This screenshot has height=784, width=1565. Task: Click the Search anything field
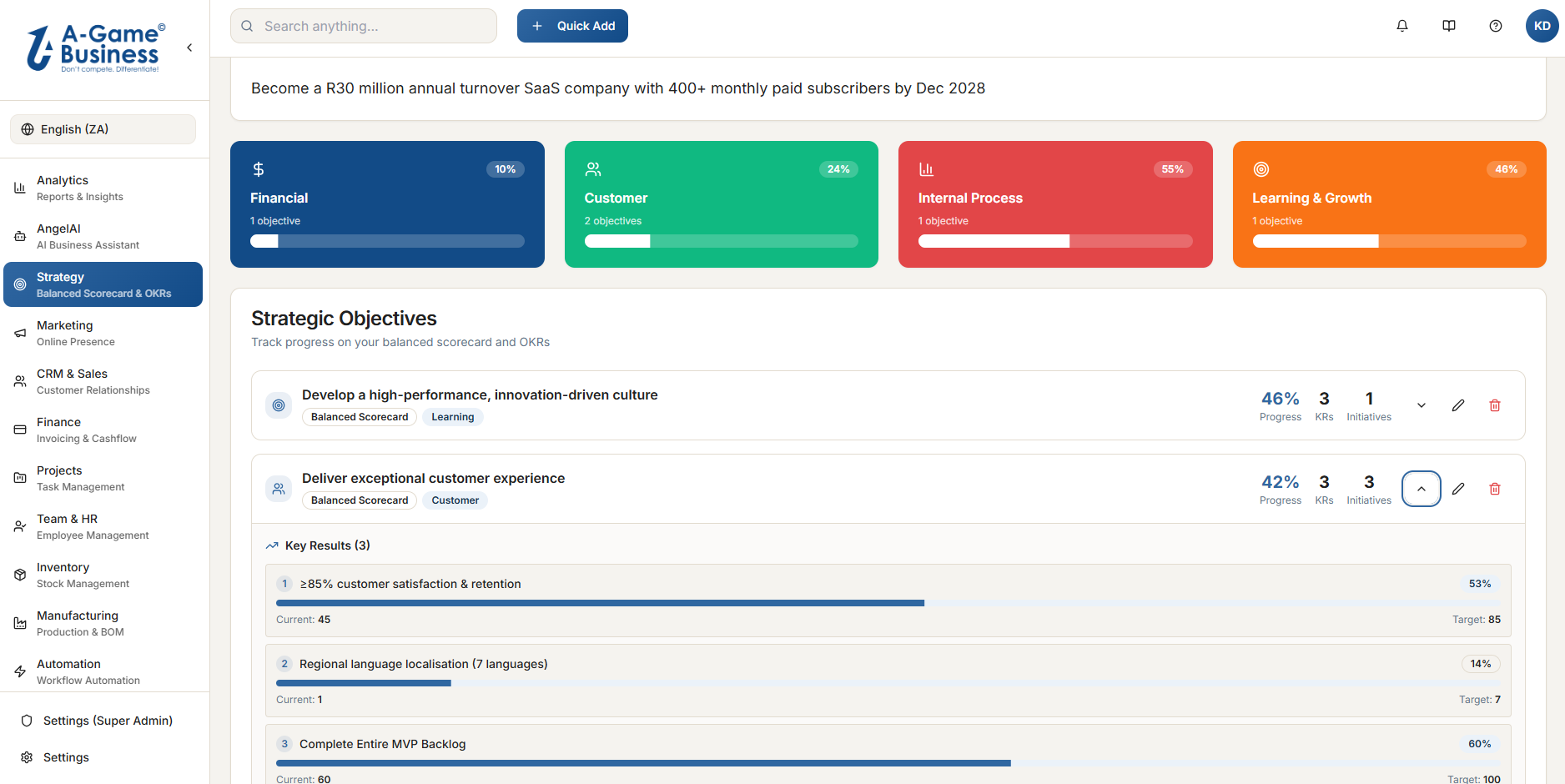364,26
